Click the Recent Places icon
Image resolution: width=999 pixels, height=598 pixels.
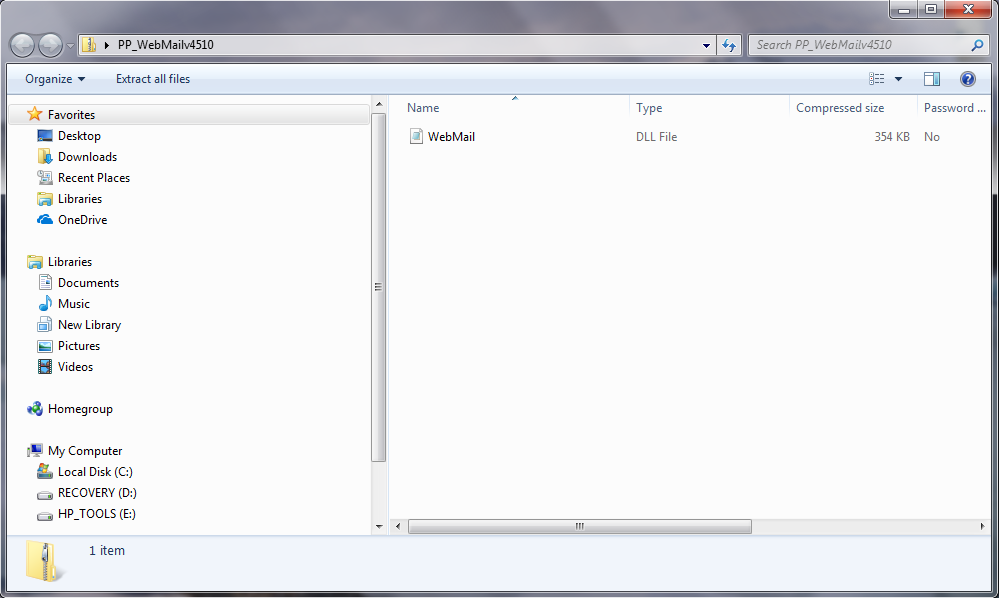click(45, 178)
